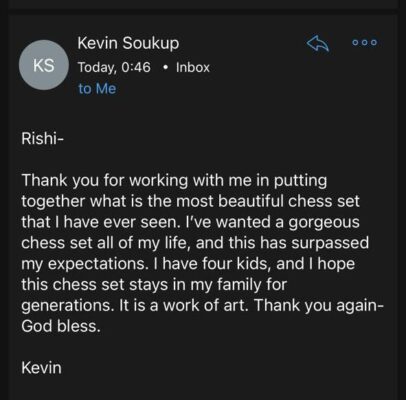Expand recipients by clicking 'to Me'
This screenshot has width=406, height=400.
pyautogui.click(x=97, y=89)
